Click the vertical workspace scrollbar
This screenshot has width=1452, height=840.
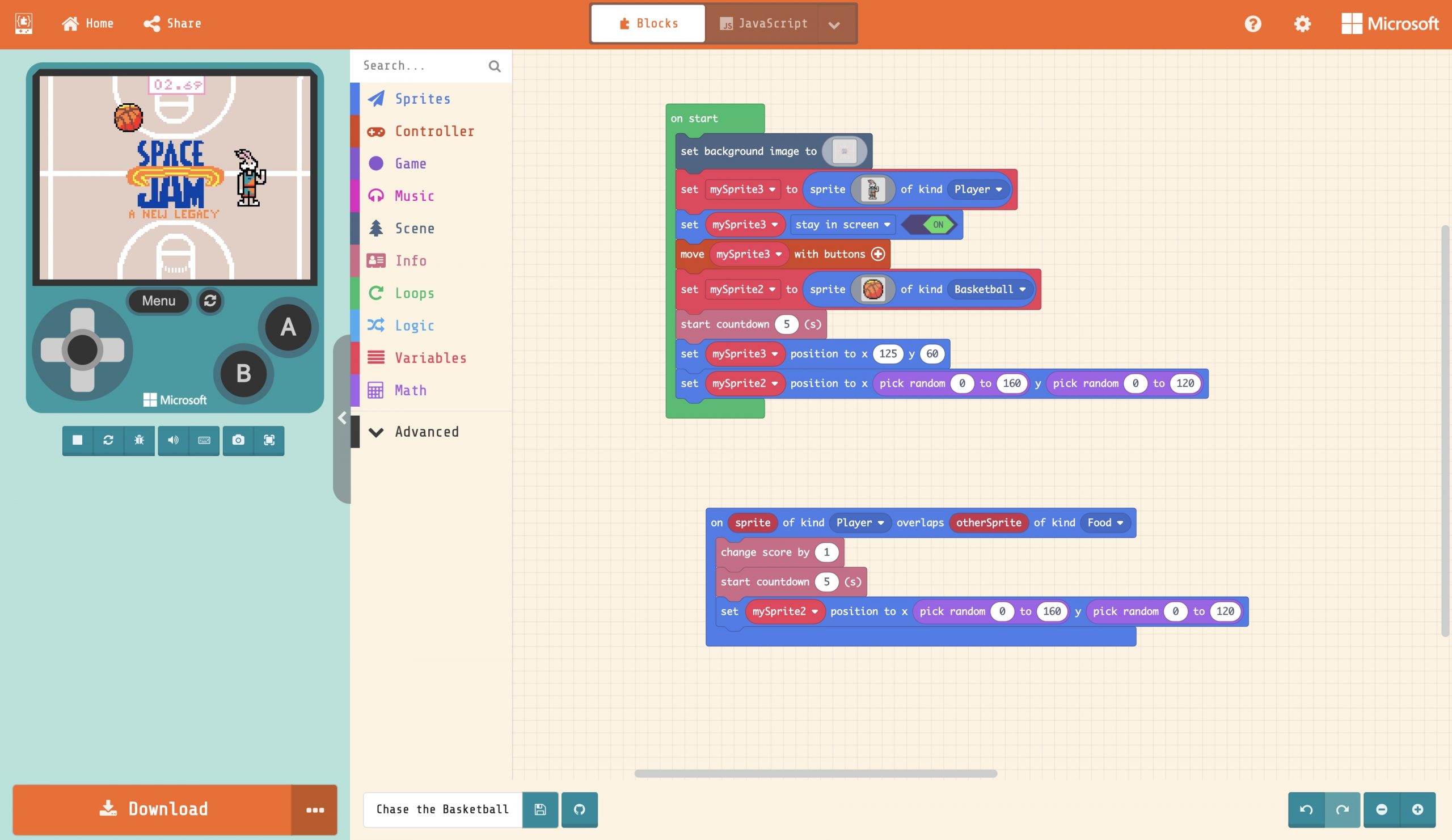1445,431
